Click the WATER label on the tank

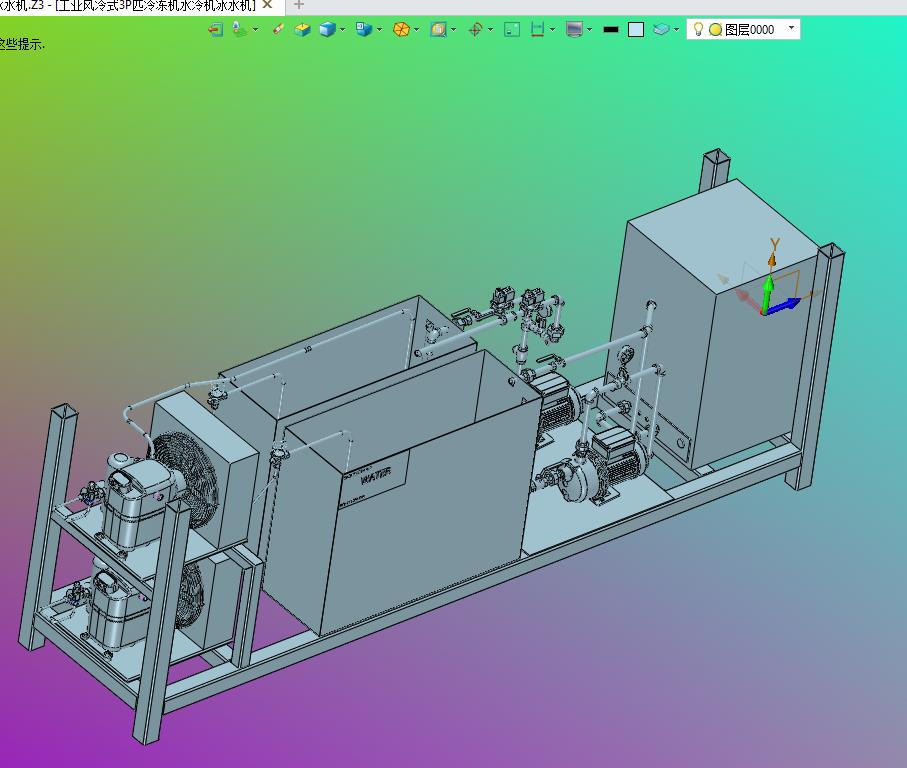(x=375, y=476)
